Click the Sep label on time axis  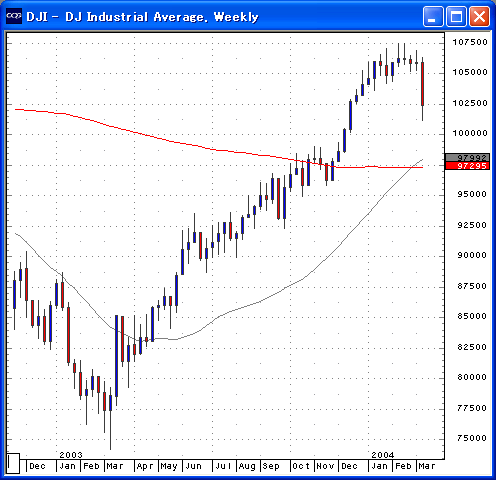tap(271, 466)
